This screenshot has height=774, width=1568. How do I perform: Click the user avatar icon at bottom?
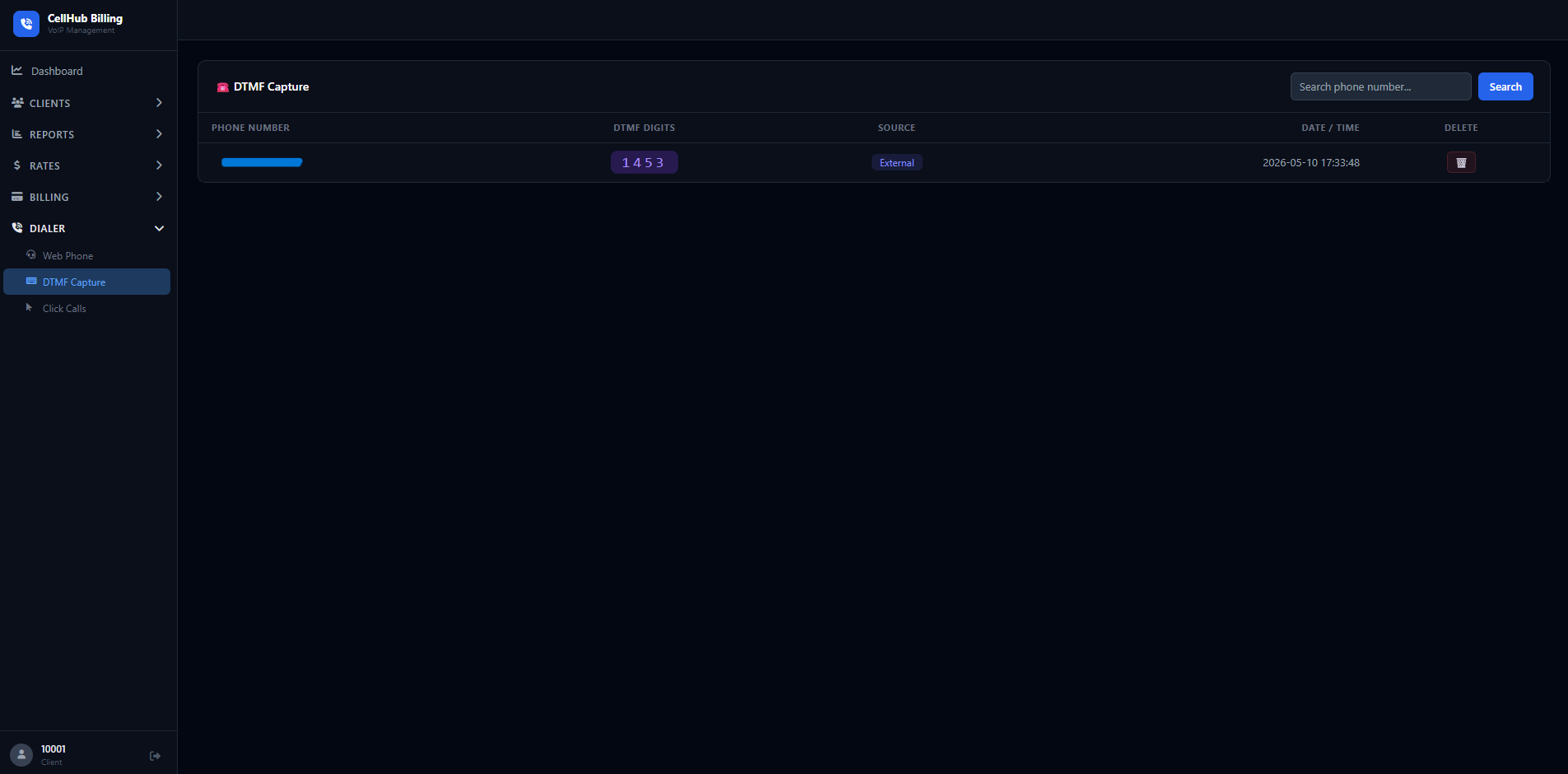(21, 754)
